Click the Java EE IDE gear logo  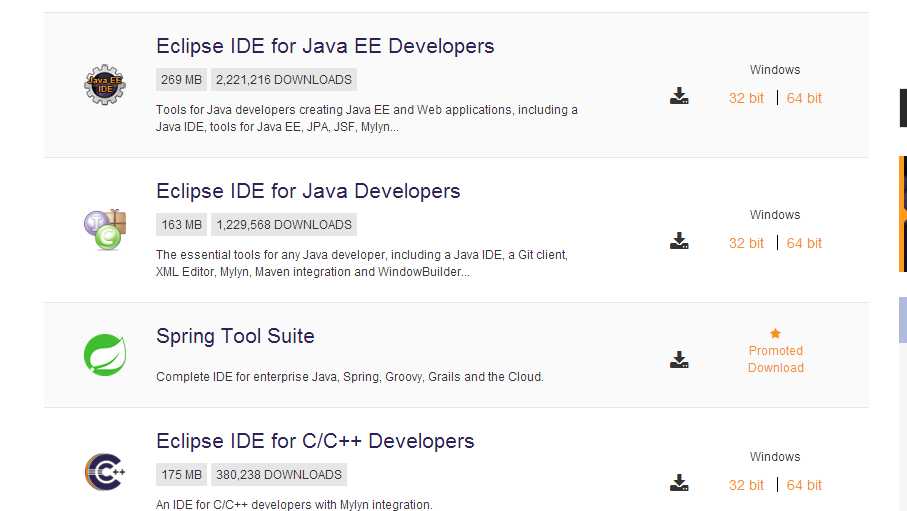(x=105, y=84)
